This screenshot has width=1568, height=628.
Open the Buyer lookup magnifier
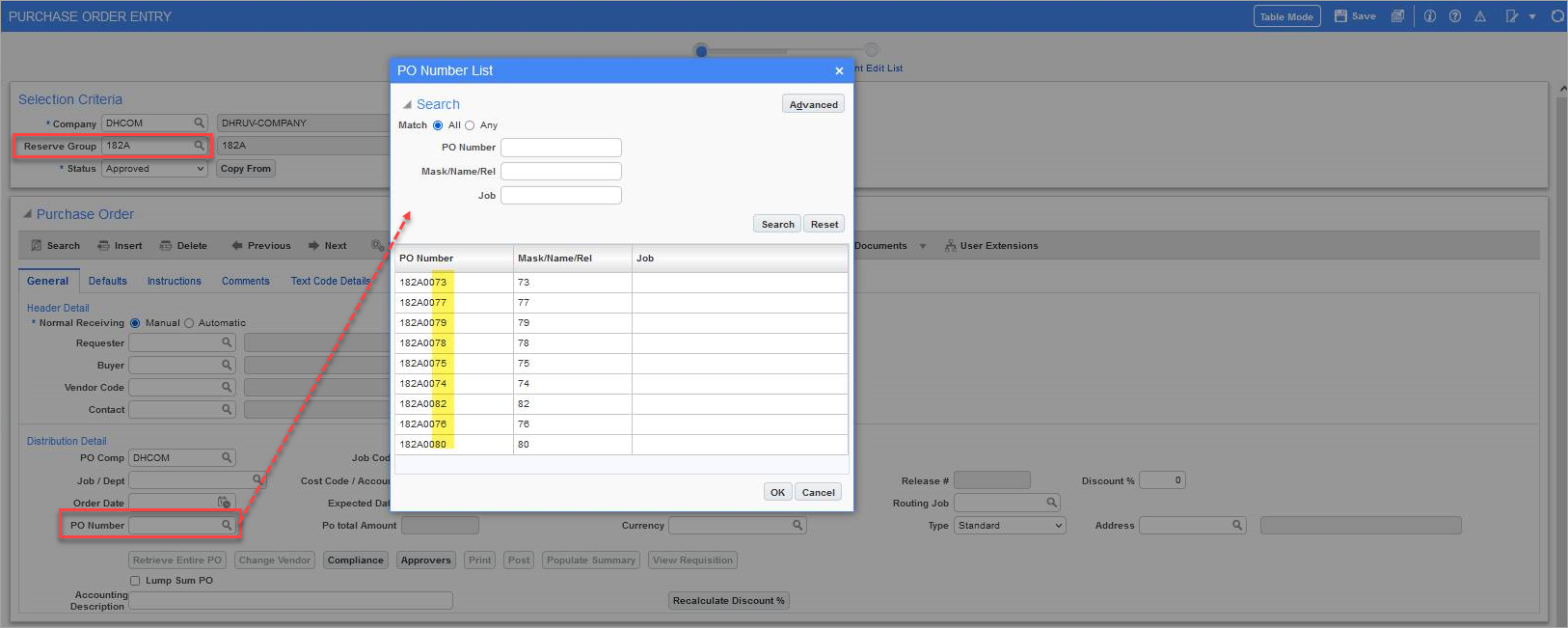228,365
